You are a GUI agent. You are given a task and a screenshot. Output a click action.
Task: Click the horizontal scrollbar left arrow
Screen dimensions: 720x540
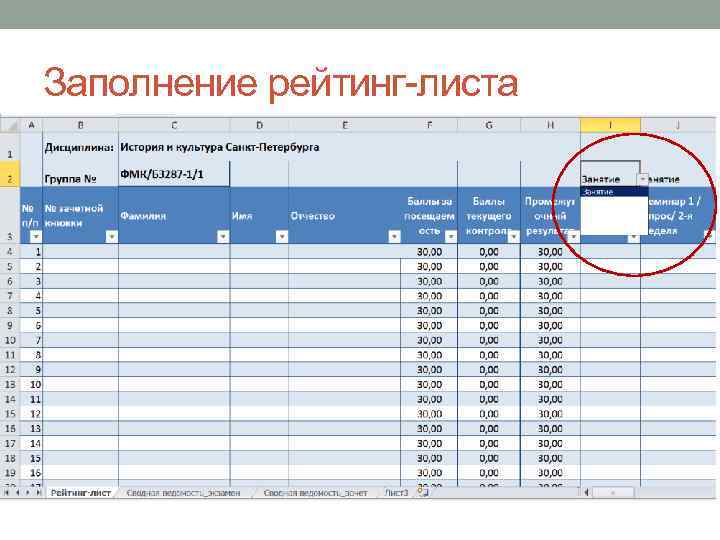point(586,492)
